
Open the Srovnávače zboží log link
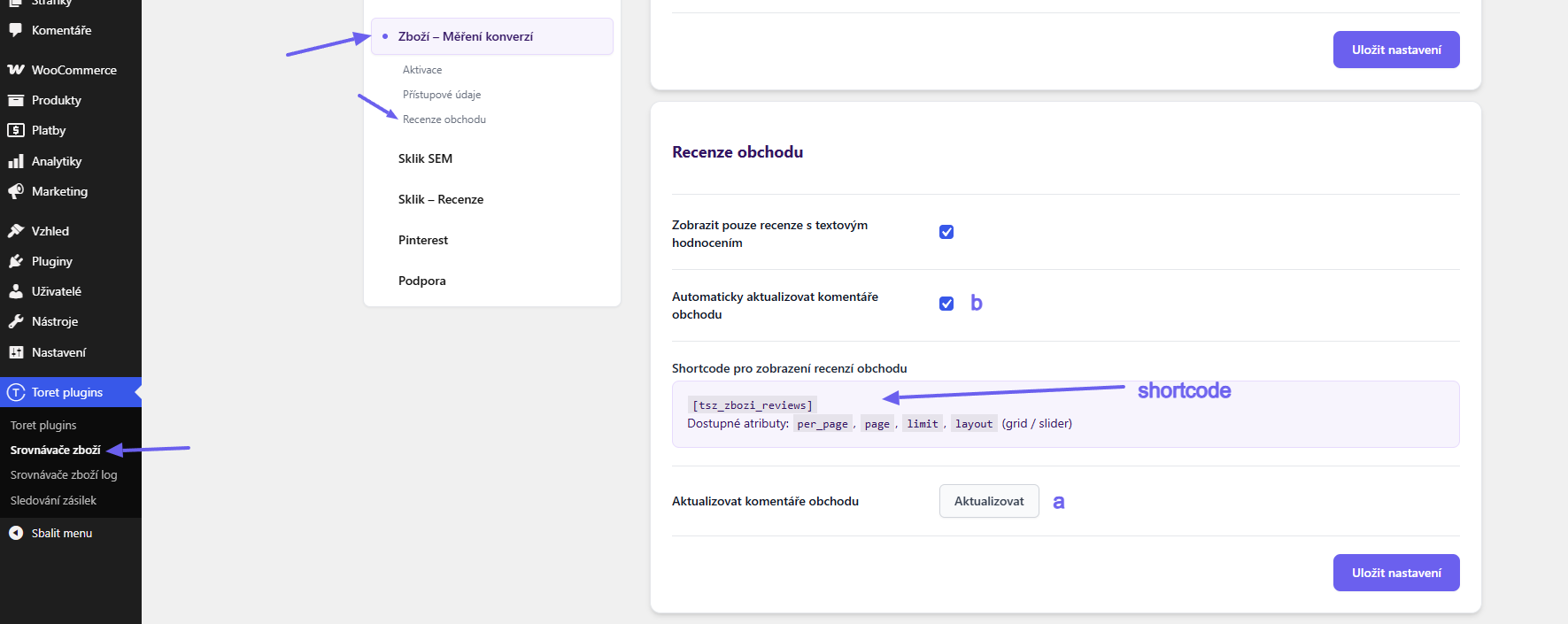pyautogui.click(x=64, y=475)
